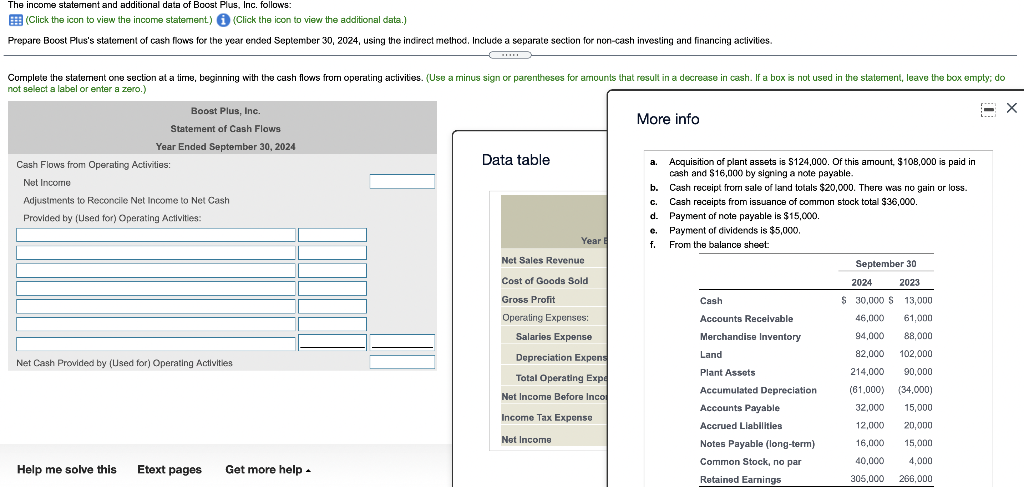This screenshot has height=487, width=1024.
Task: Click the seventh adjustment amount field
Action: [x=332, y=342]
